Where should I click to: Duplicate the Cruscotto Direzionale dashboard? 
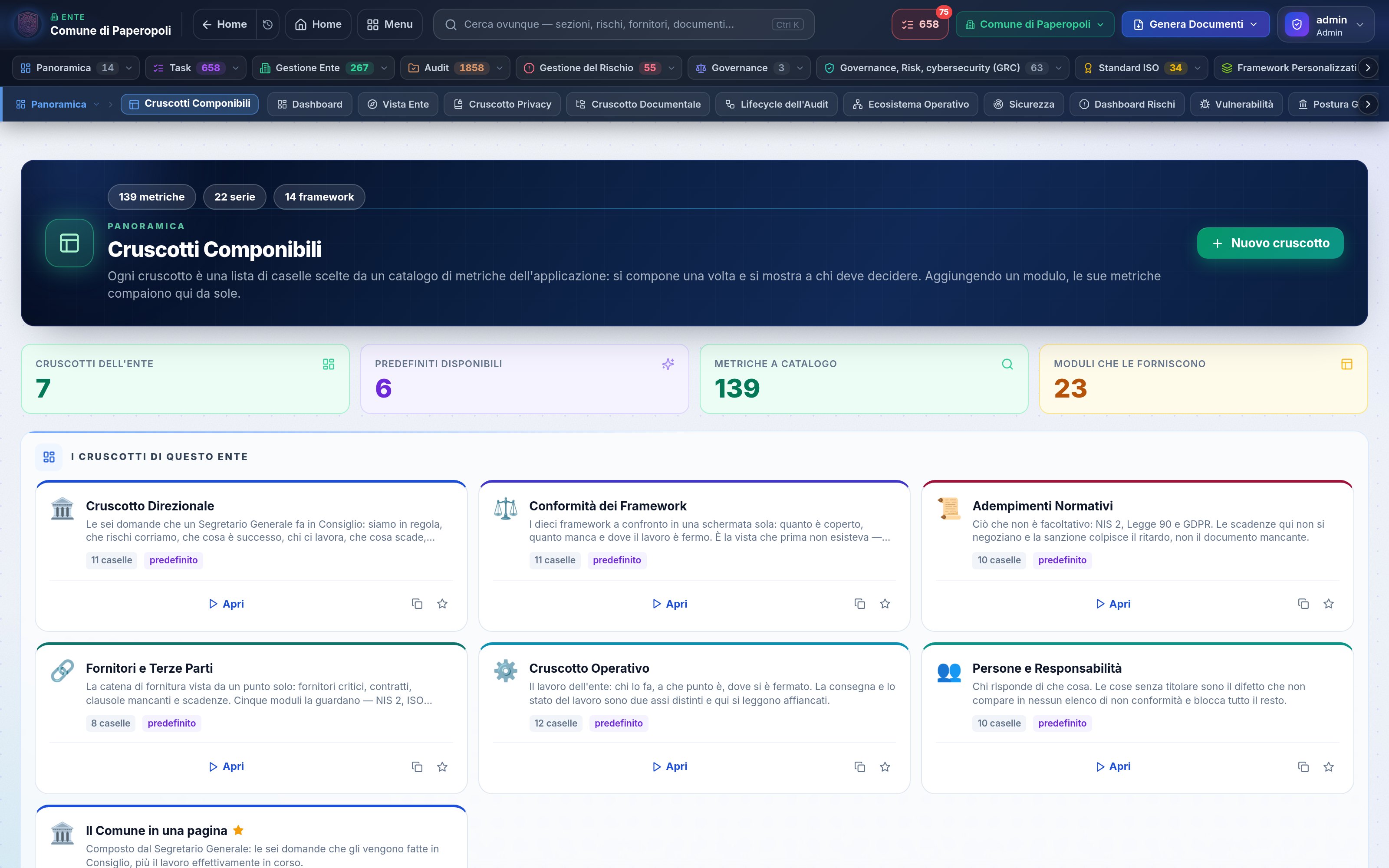(x=417, y=603)
